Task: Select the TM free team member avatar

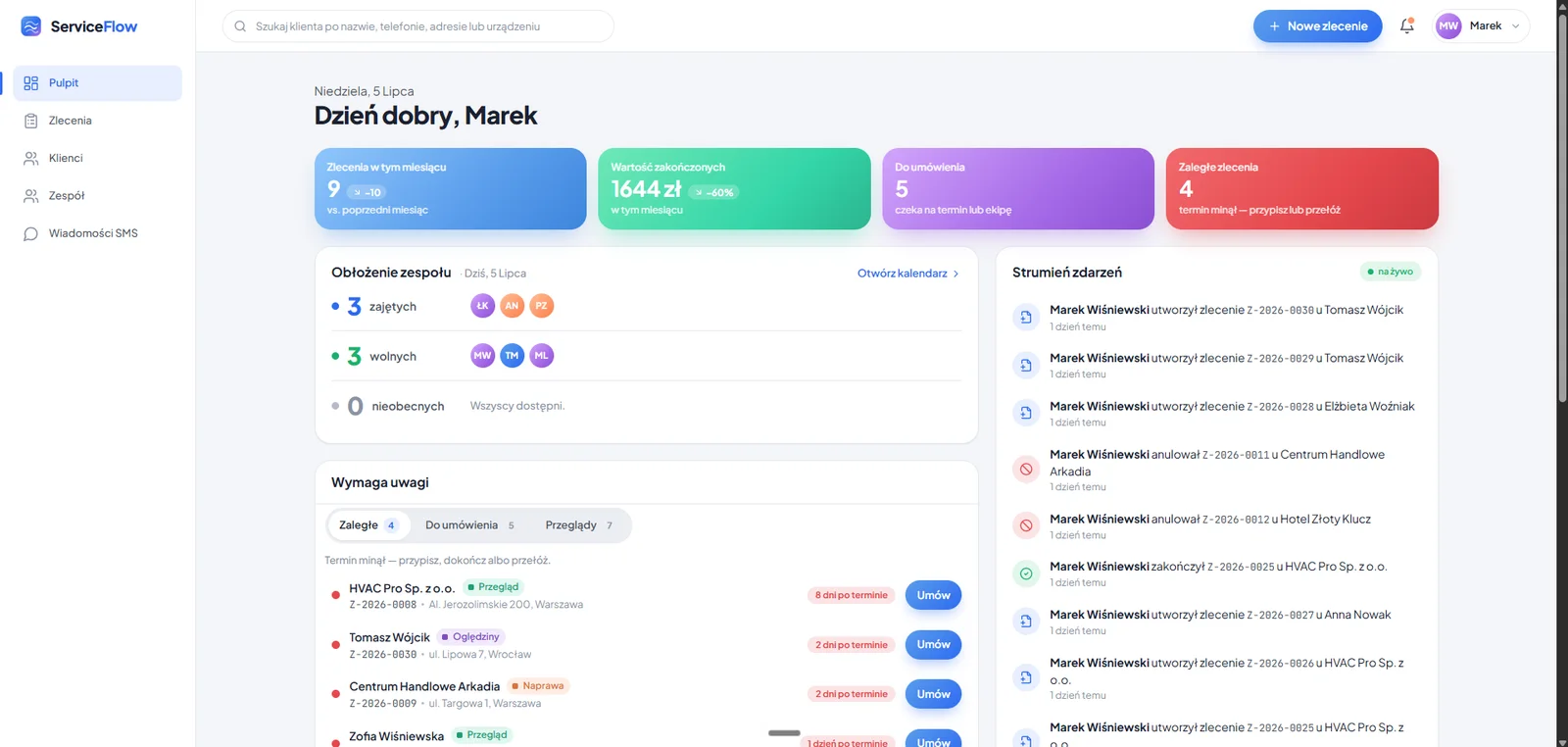Action: pos(512,356)
